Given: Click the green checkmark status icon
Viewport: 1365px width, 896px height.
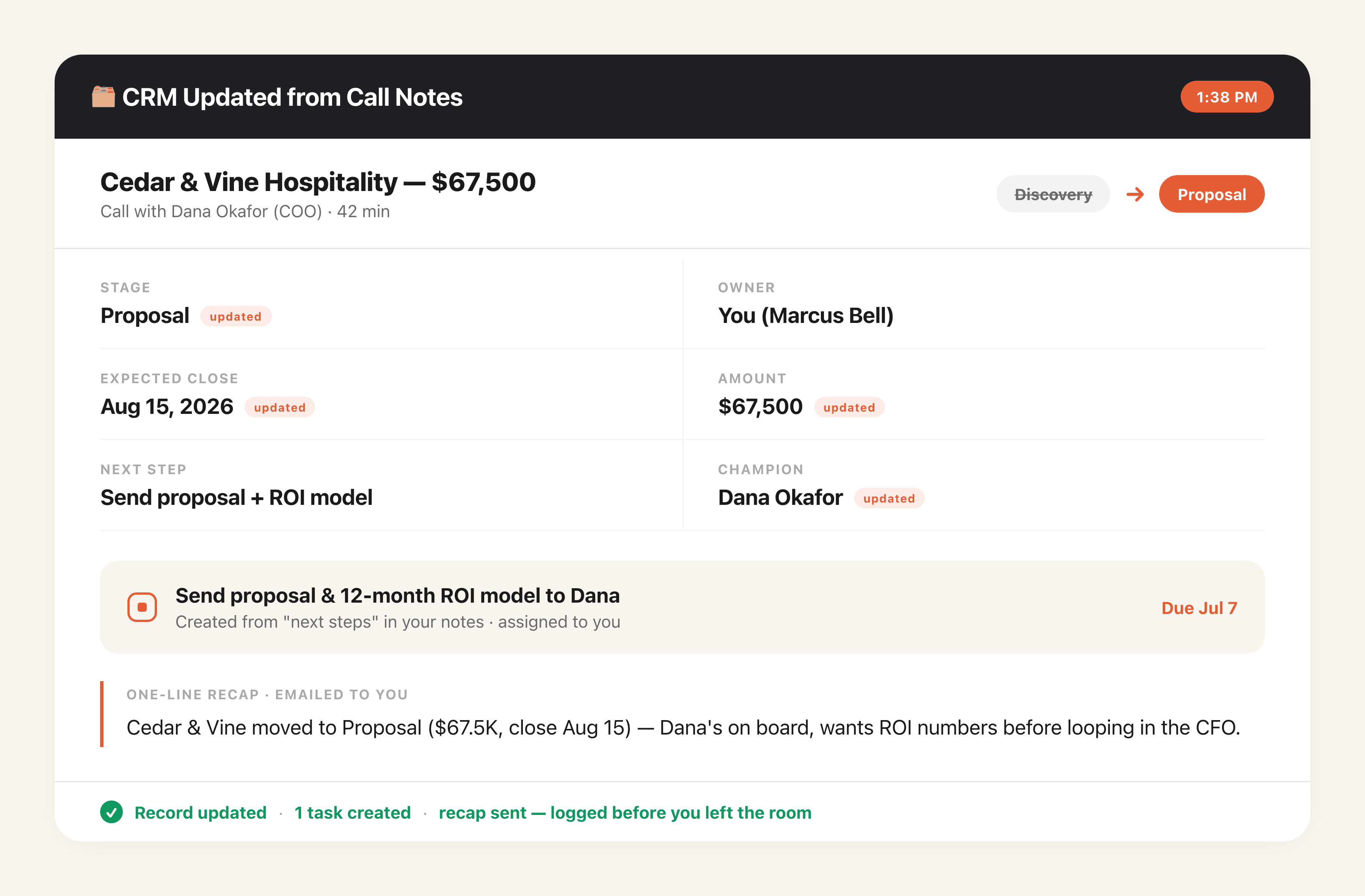Looking at the screenshot, I should pos(111,812).
